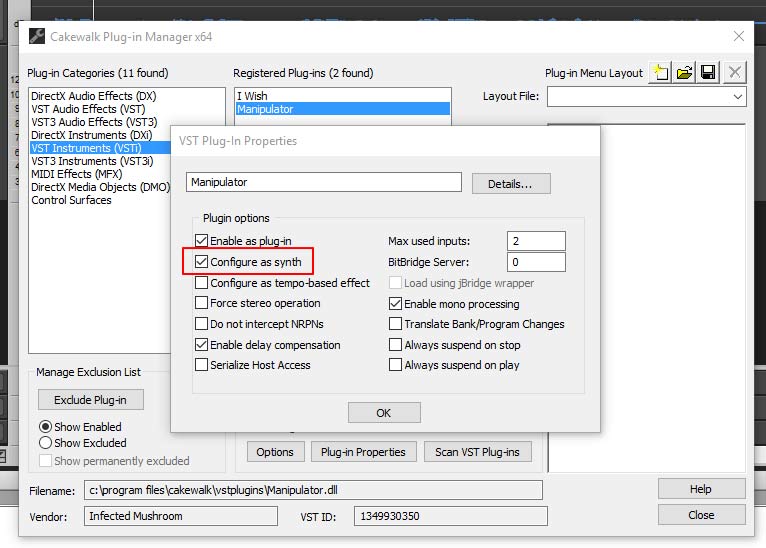Click the Max used inputs field
This screenshot has width=766, height=548.
(536, 241)
